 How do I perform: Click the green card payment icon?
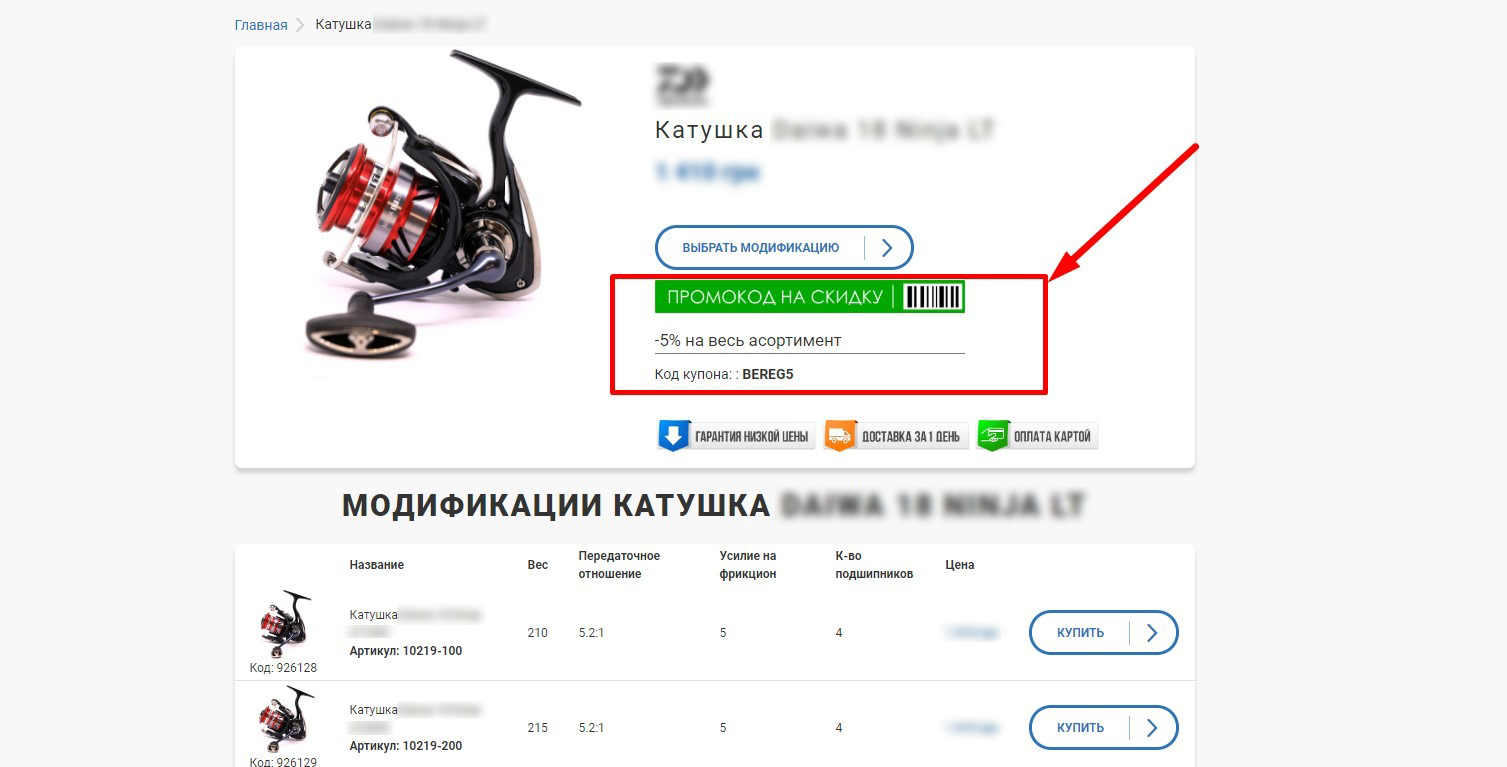point(993,436)
